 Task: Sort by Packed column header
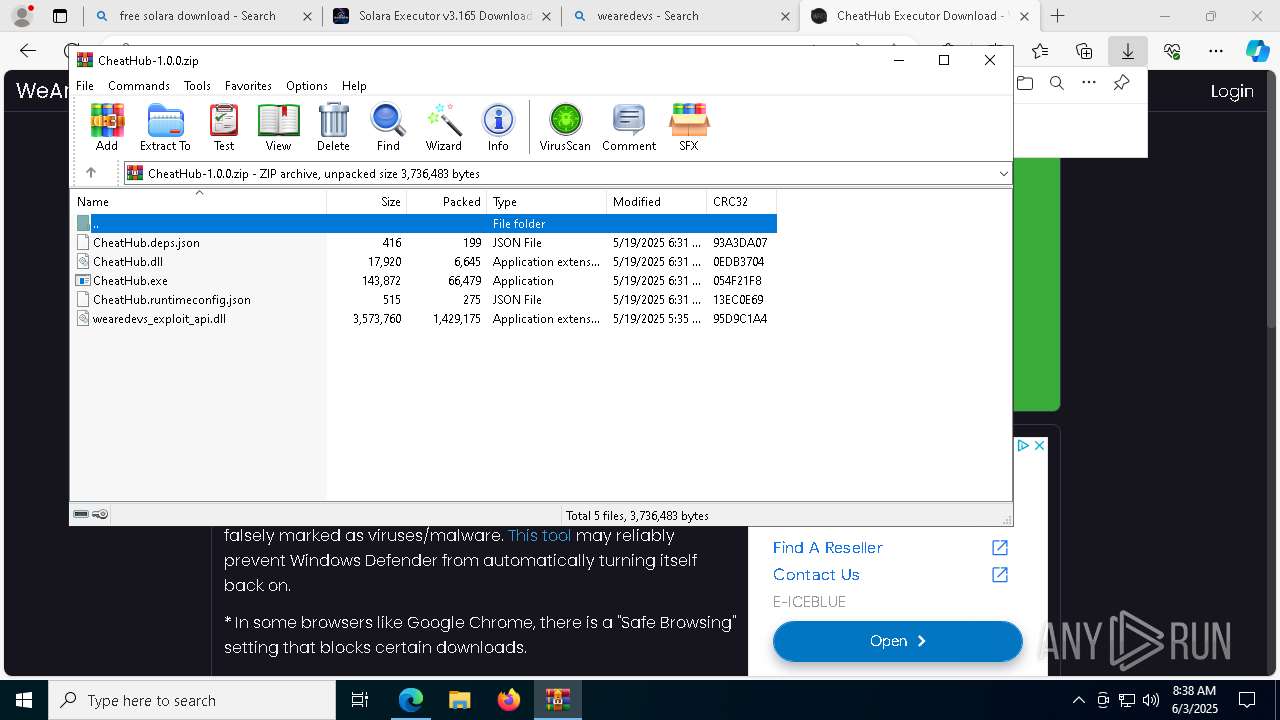point(446,202)
